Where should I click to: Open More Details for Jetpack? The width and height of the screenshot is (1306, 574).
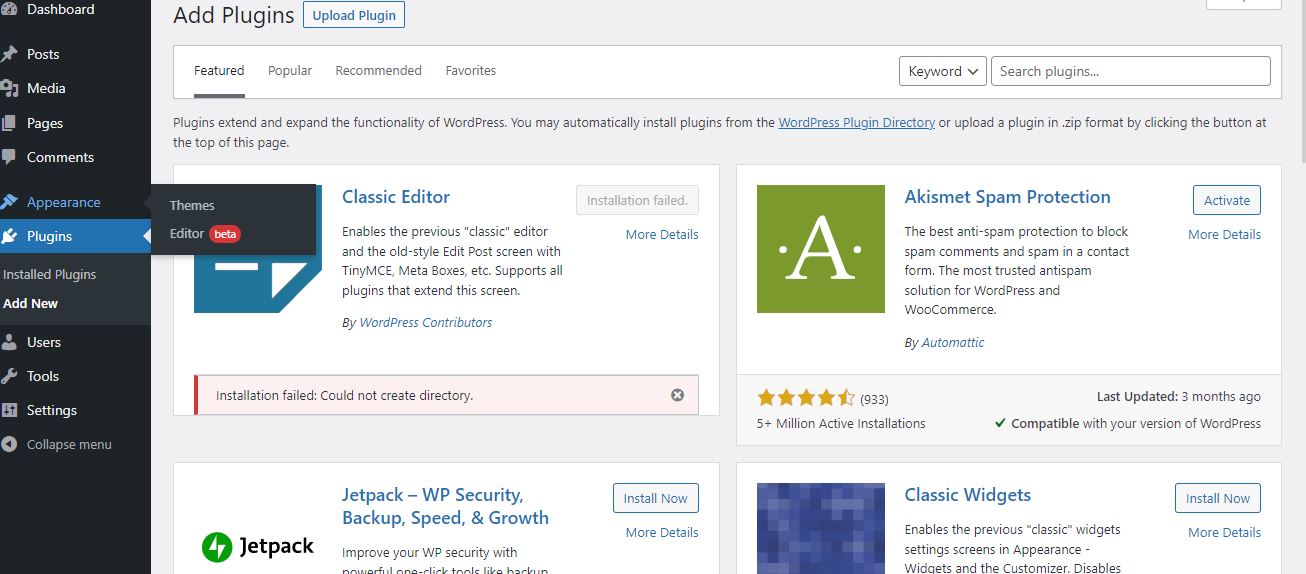pos(662,532)
